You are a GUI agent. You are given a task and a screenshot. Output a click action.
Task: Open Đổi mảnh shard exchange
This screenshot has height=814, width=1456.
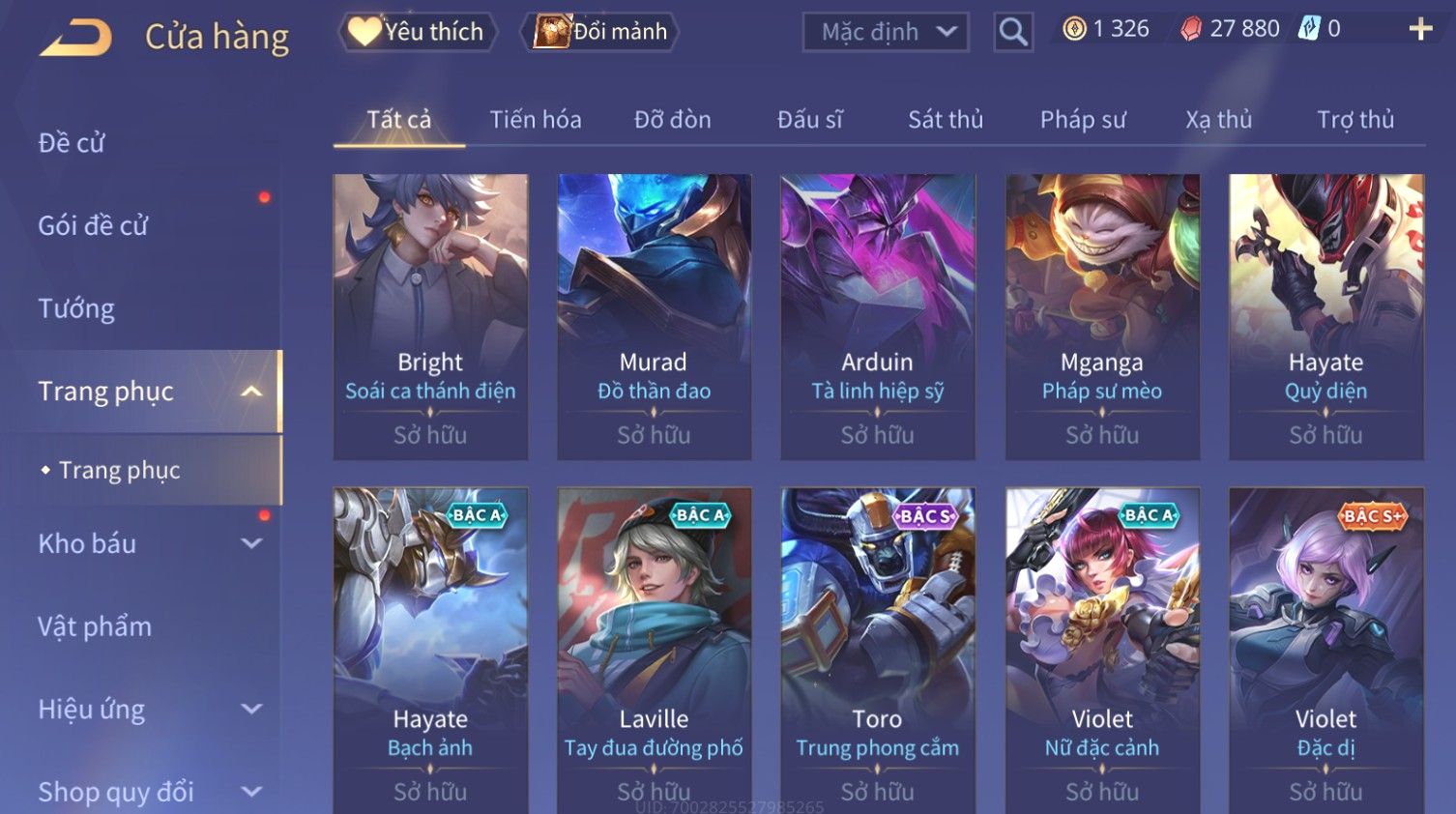point(600,32)
